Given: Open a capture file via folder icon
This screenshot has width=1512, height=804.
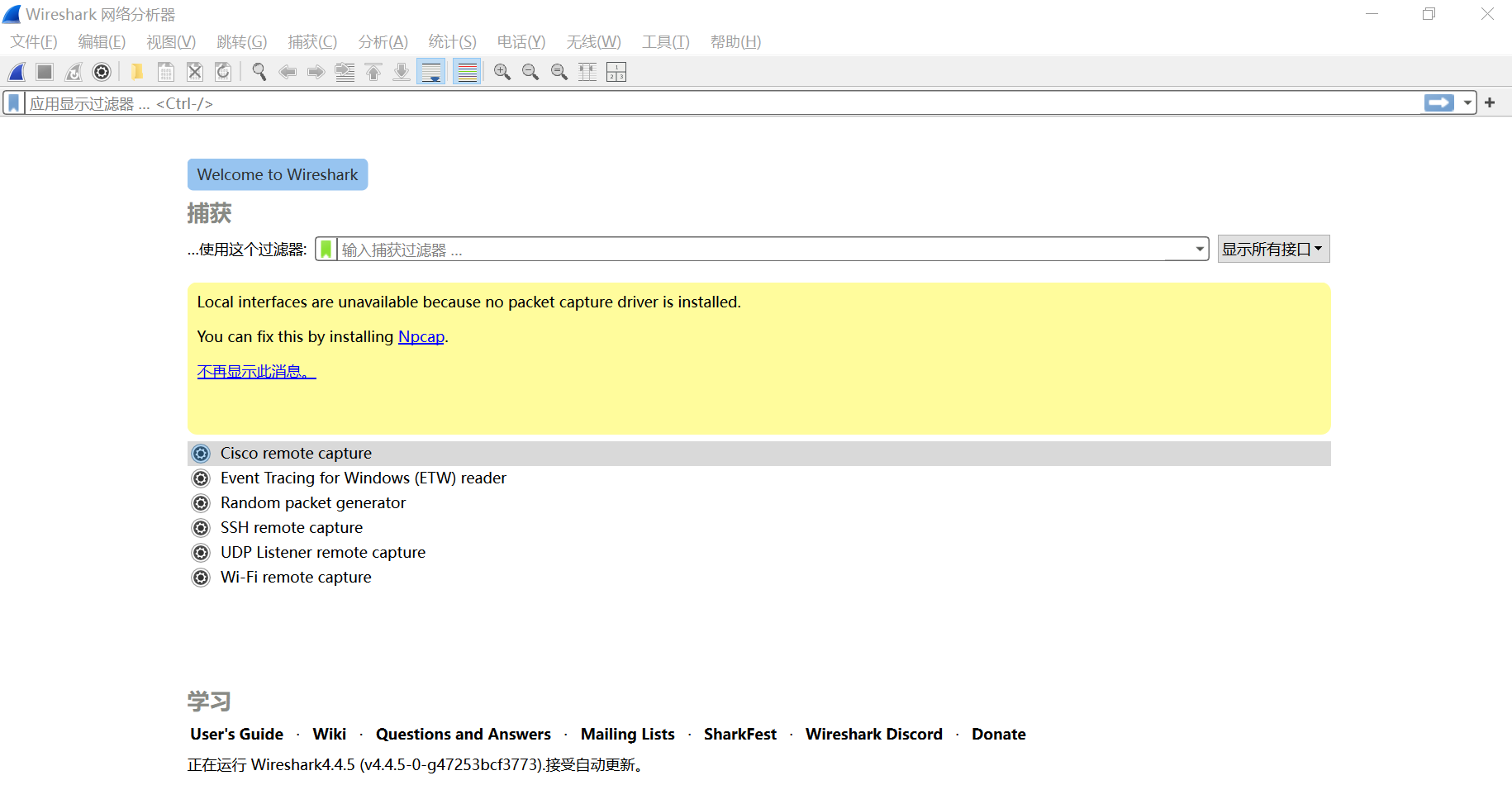Looking at the screenshot, I should [x=137, y=72].
